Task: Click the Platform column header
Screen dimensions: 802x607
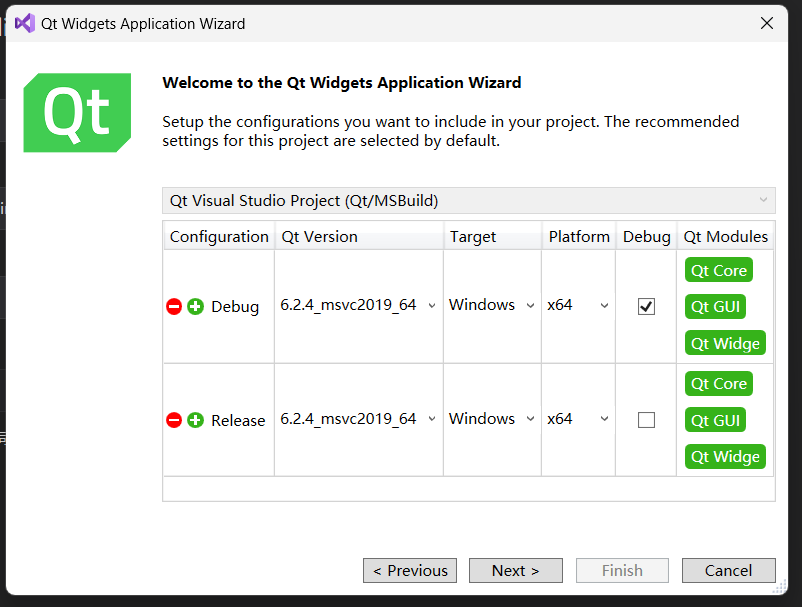Action: click(x=579, y=237)
